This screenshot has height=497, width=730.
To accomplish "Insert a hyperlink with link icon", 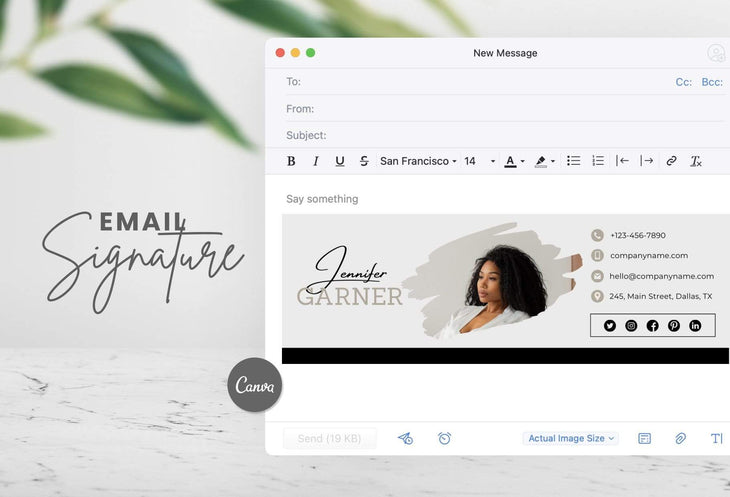I will [x=671, y=161].
